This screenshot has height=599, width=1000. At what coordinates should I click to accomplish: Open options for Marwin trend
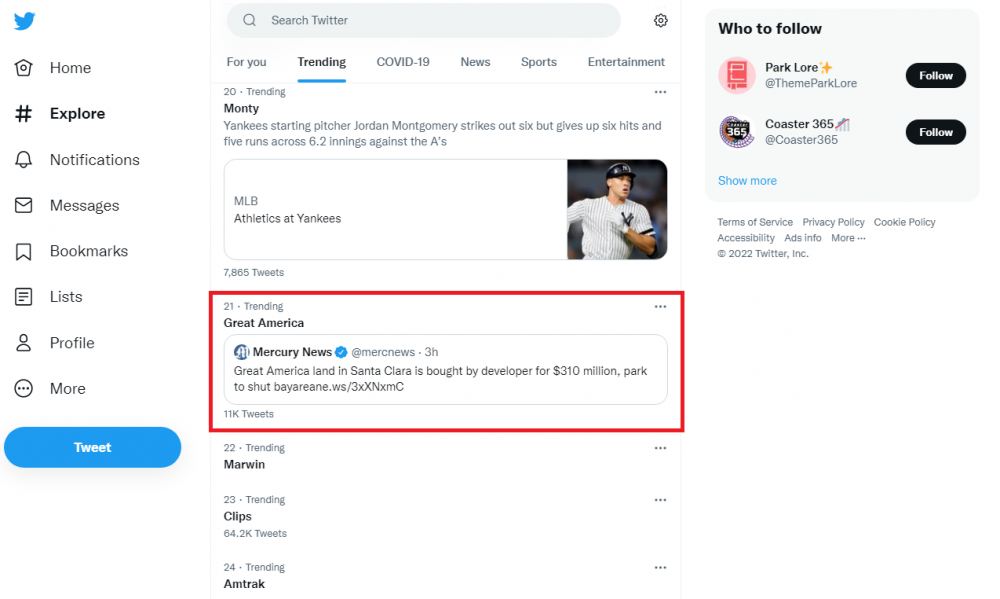(660, 449)
